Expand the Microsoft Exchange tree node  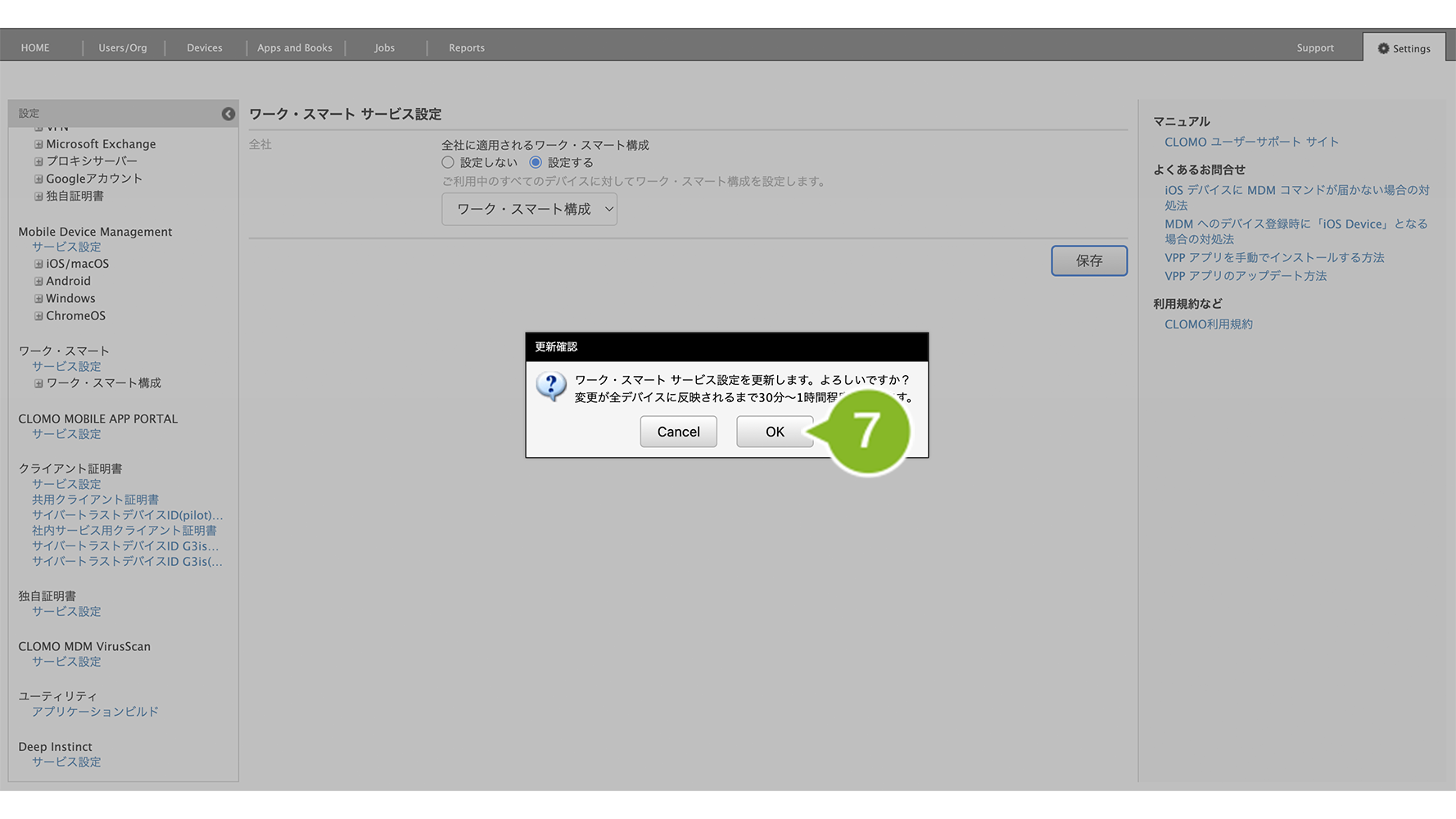pos(38,144)
